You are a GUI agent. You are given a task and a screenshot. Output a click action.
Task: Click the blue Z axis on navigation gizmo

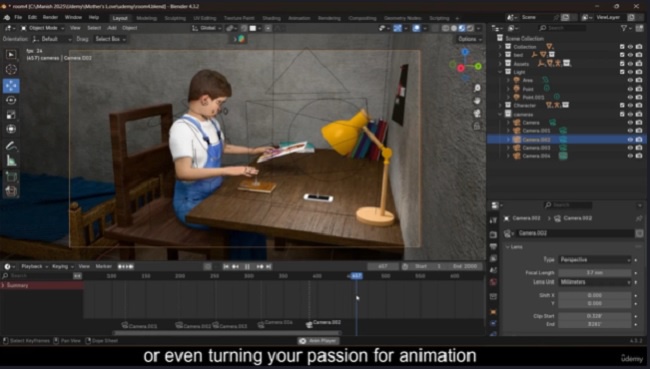tap(465, 52)
